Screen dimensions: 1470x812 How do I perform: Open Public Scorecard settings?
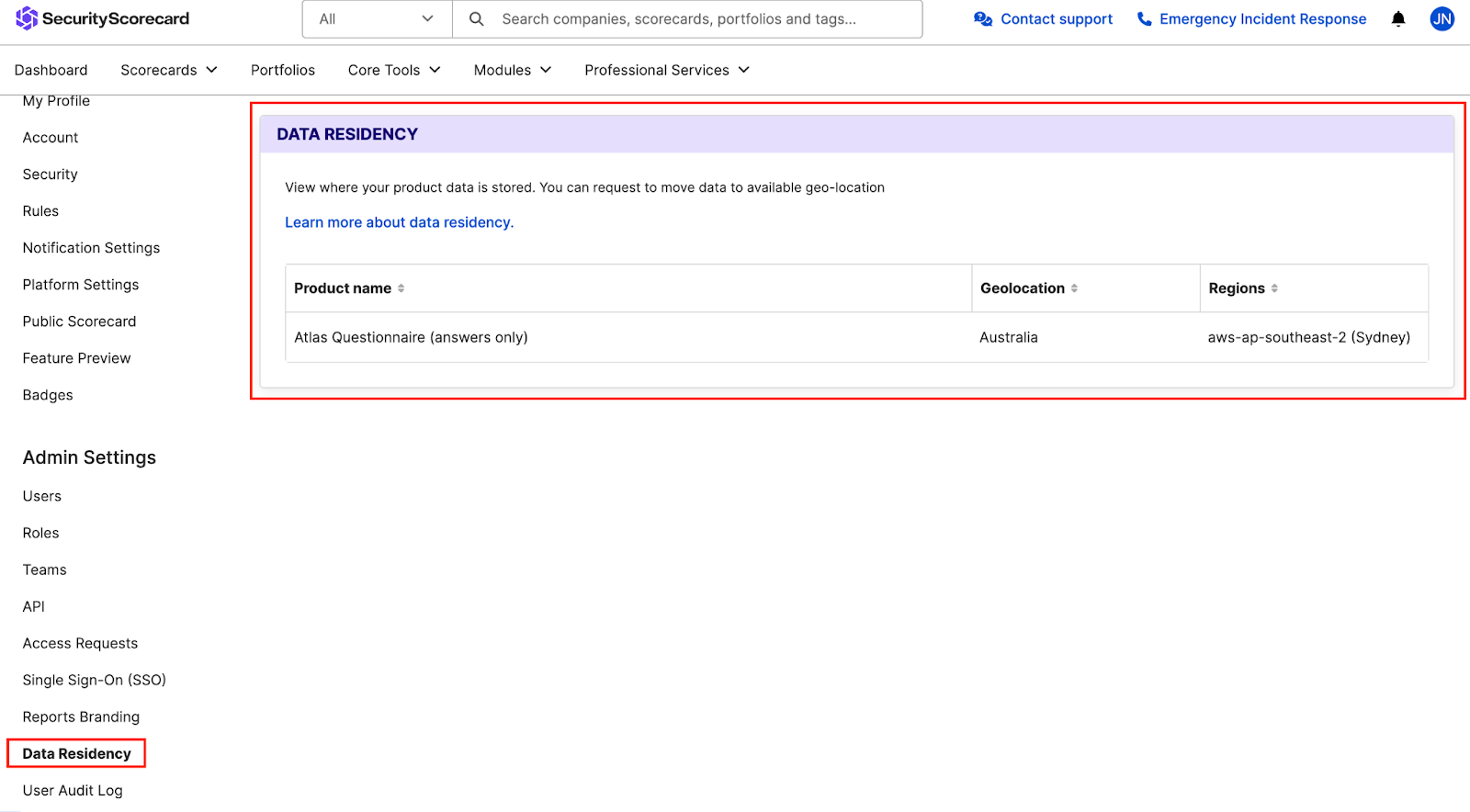click(79, 321)
